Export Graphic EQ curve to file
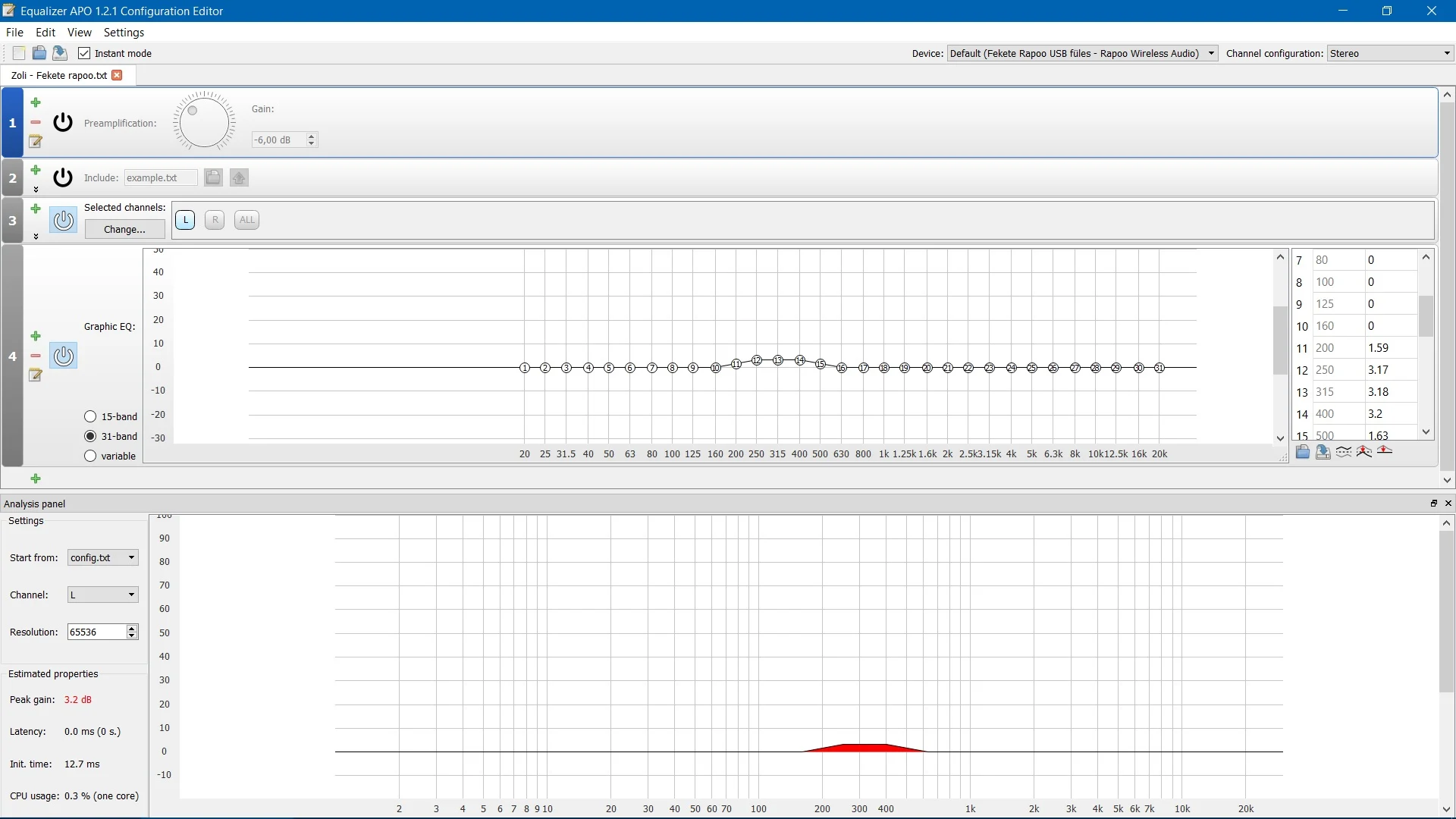The image size is (1456, 819). 1323,452
